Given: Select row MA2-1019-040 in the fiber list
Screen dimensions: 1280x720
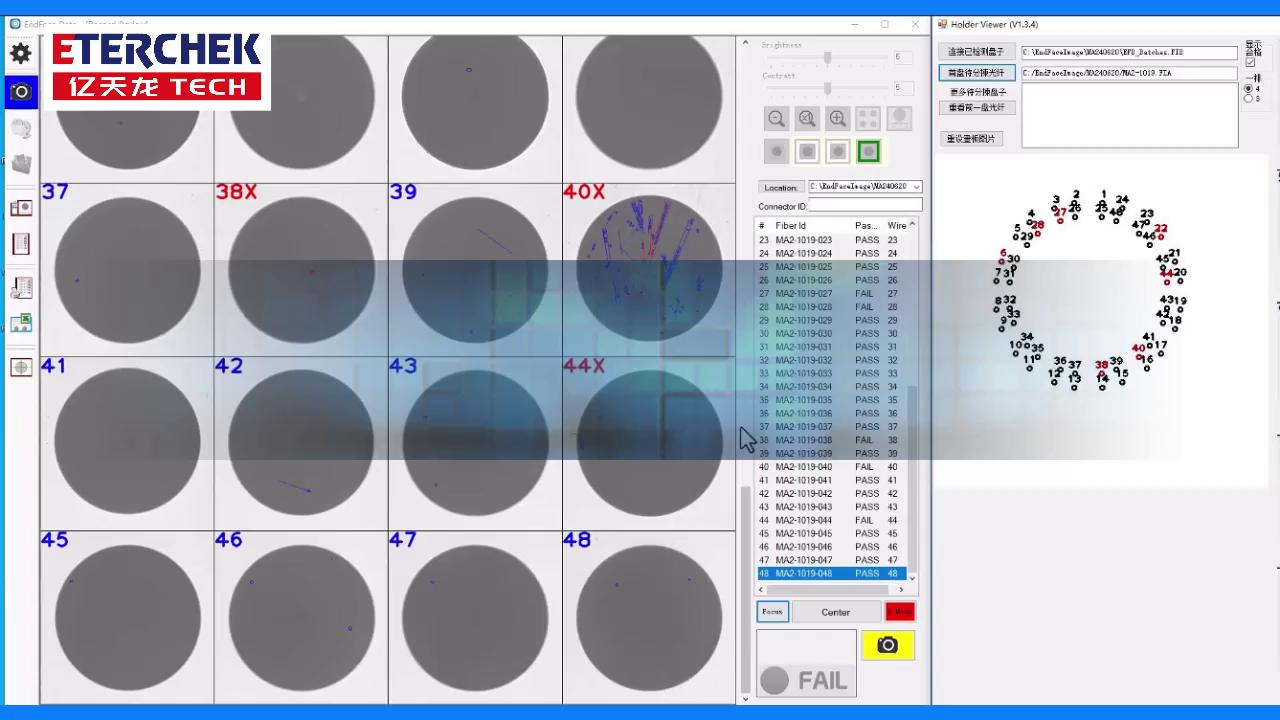Looking at the screenshot, I should click(x=803, y=467).
